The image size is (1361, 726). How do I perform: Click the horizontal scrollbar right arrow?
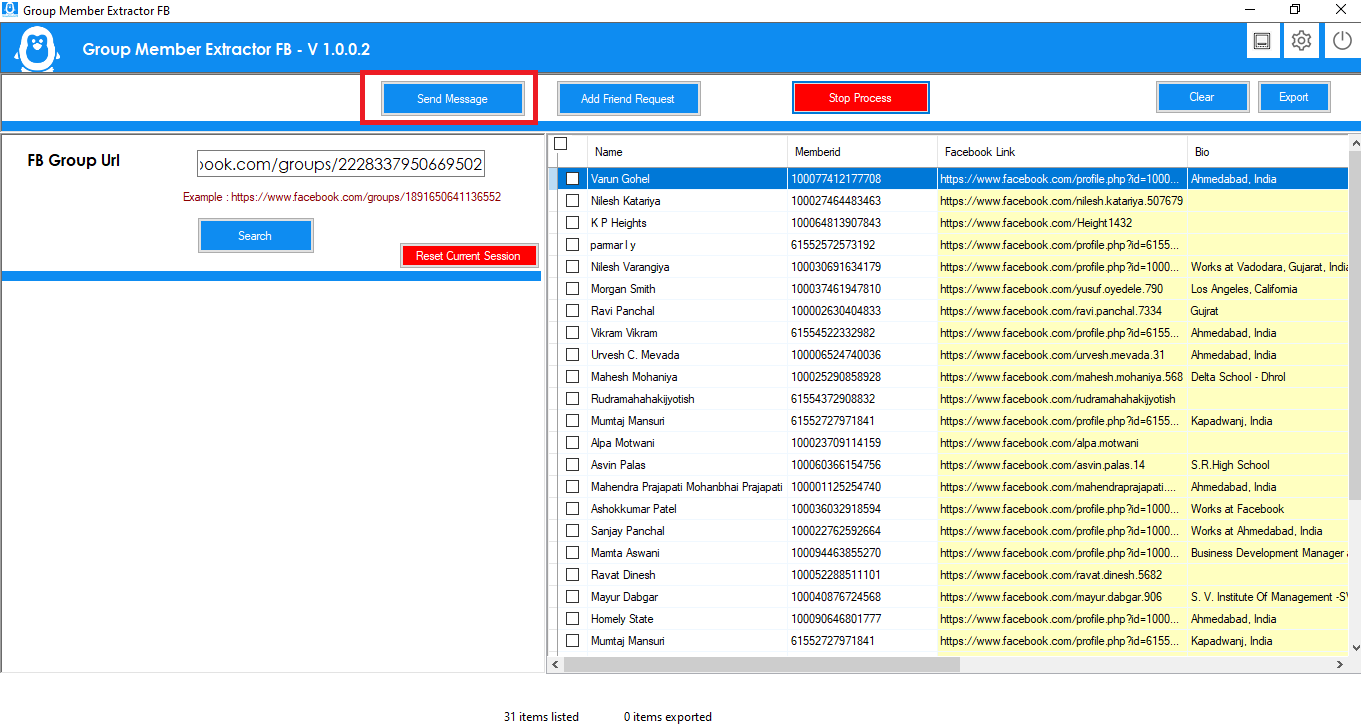click(1340, 664)
